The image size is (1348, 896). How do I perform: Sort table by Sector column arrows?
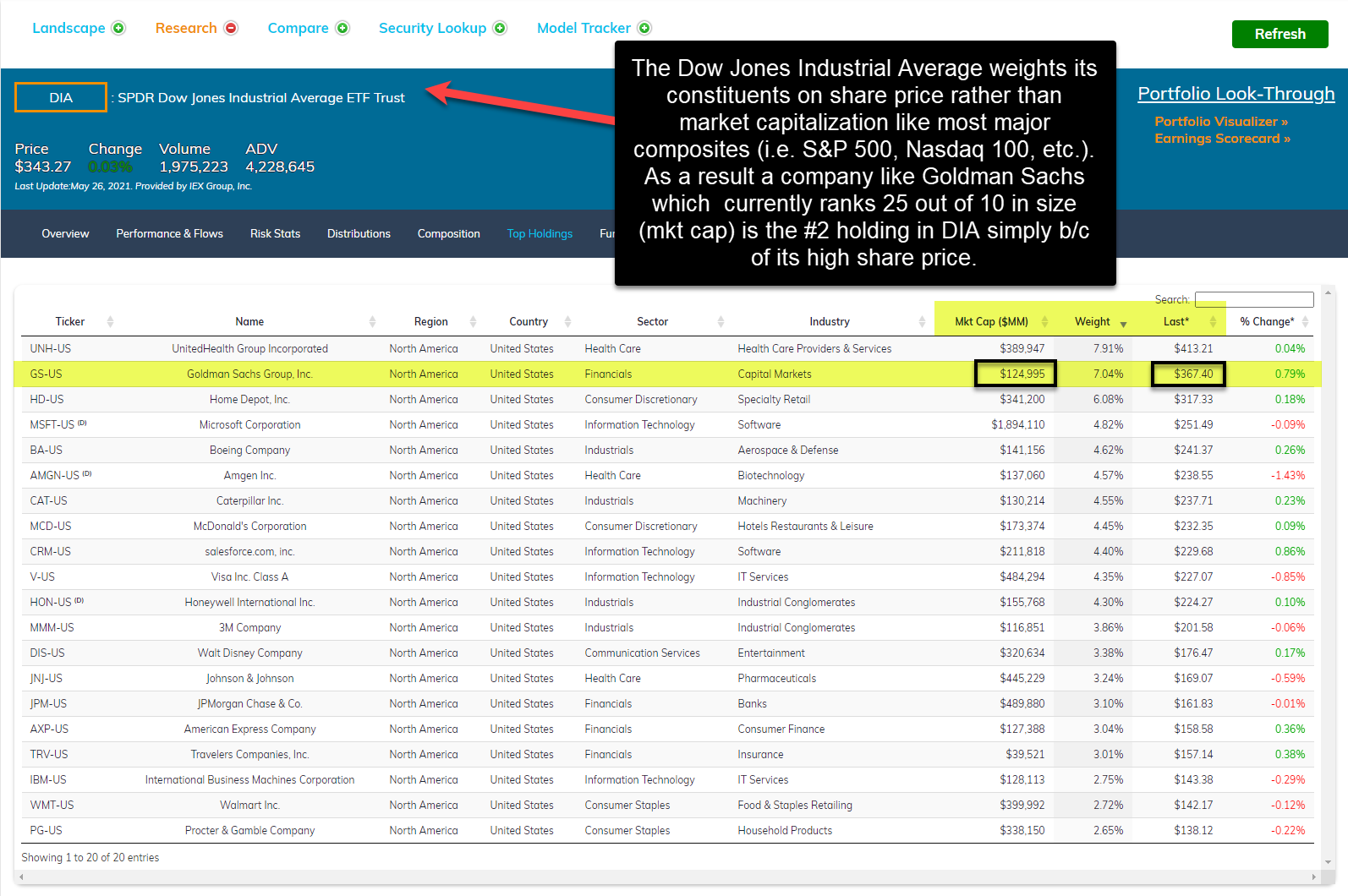click(x=721, y=322)
